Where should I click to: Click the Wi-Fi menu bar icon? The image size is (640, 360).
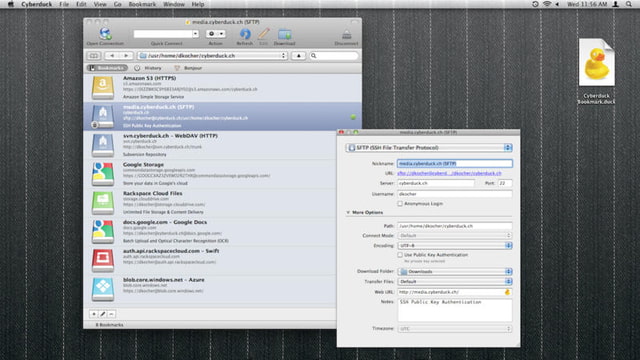coord(547,4)
